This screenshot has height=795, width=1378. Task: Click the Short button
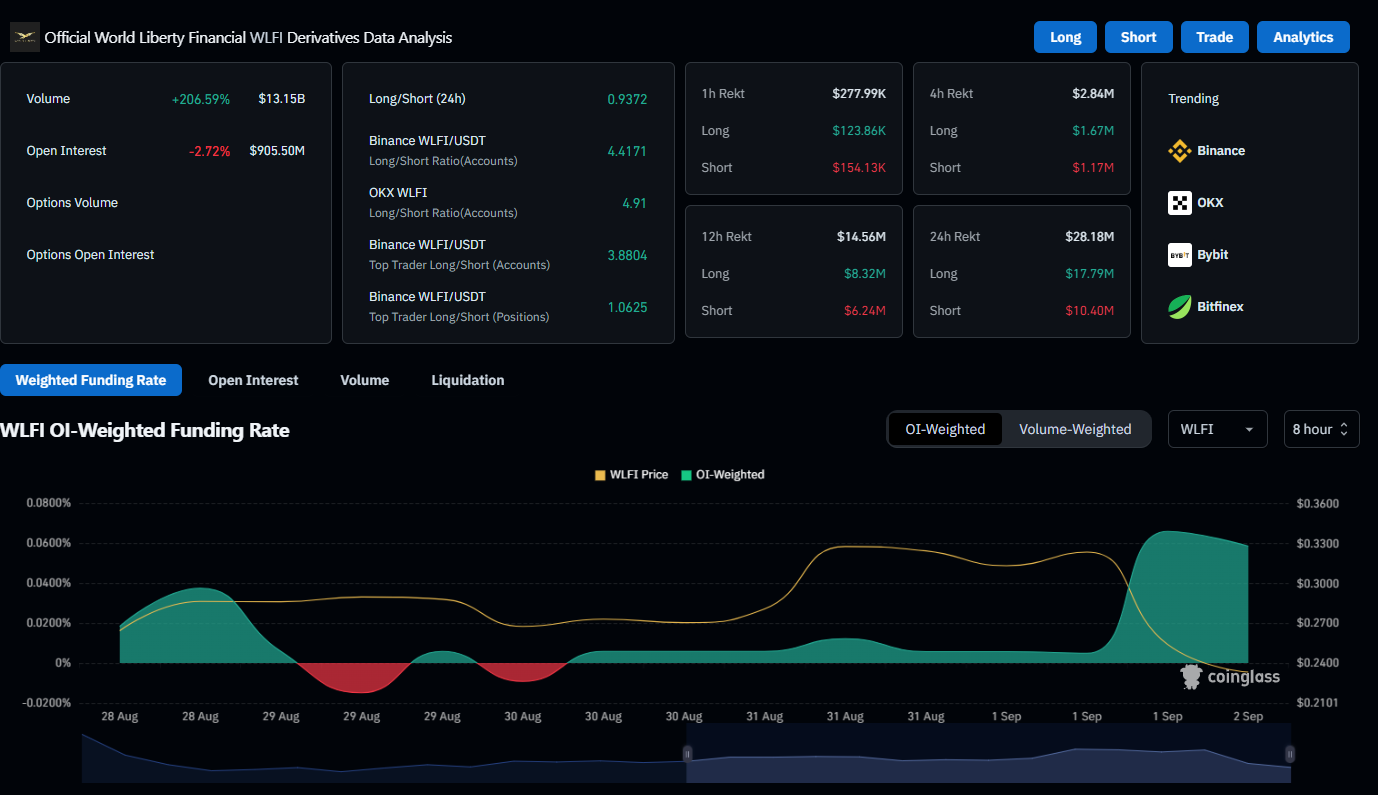click(1138, 37)
